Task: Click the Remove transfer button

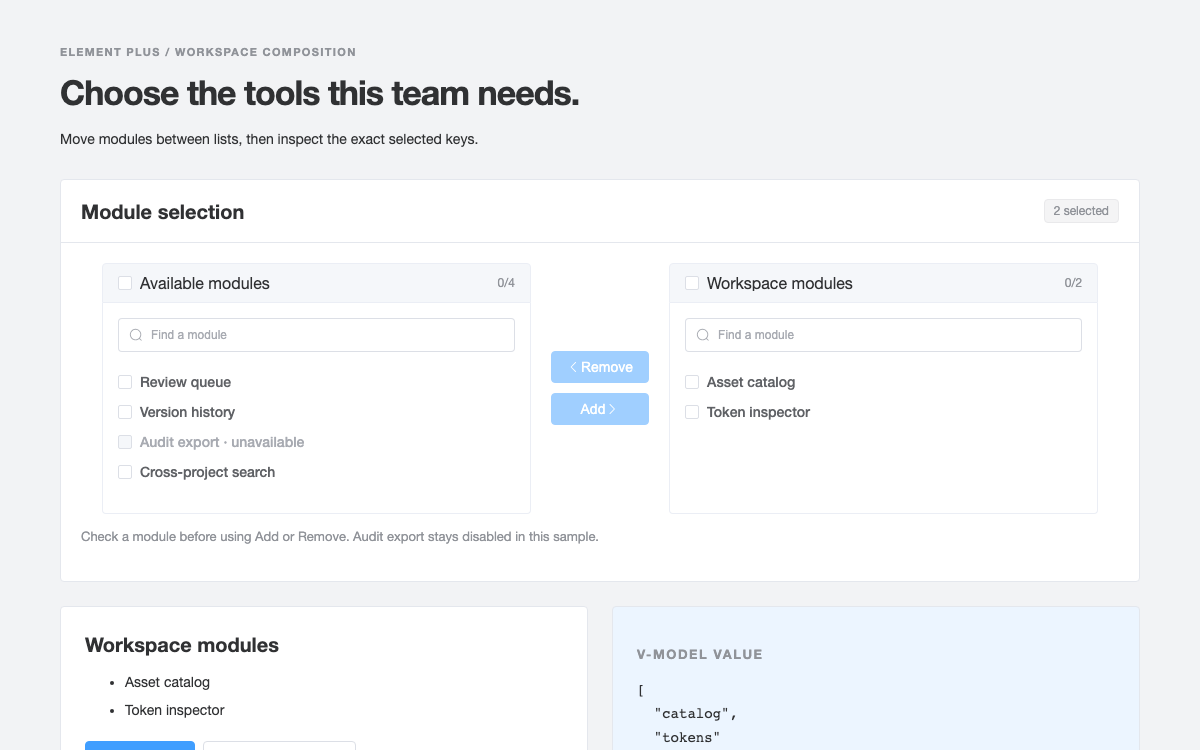Action: [600, 367]
